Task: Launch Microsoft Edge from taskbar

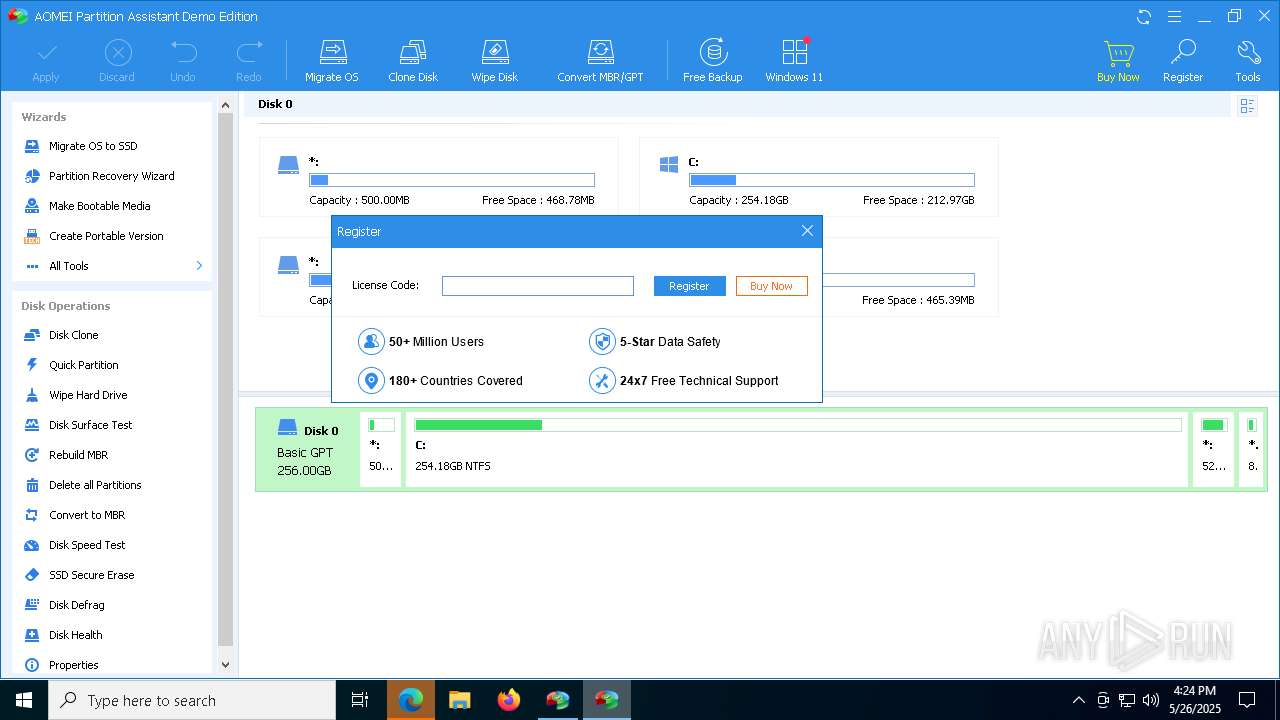Action: pos(411,700)
